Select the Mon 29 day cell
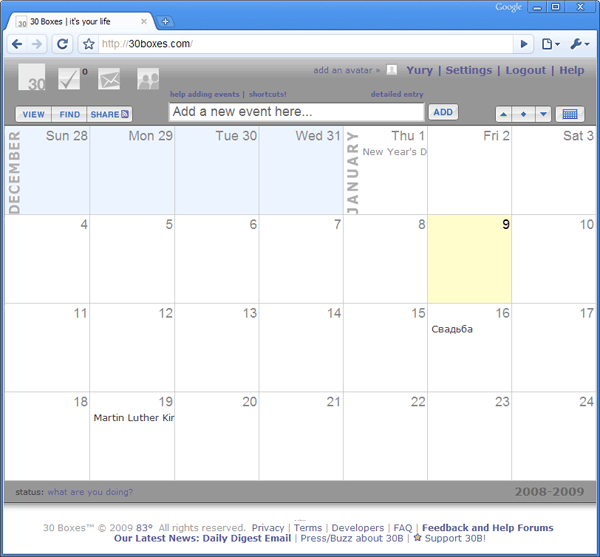Screen dimensions: 600x557 (132, 171)
